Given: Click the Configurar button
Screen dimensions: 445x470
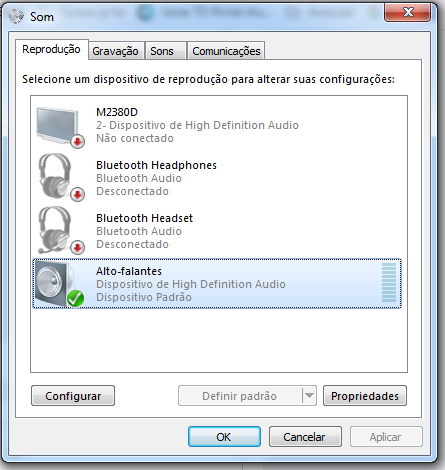Looking at the screenshot, I should click(73, 396).
